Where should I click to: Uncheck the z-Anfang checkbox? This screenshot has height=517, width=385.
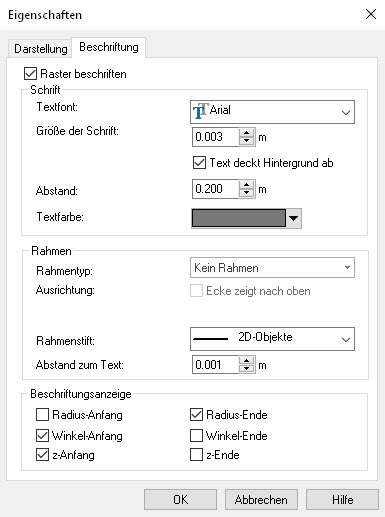(42, 455)
